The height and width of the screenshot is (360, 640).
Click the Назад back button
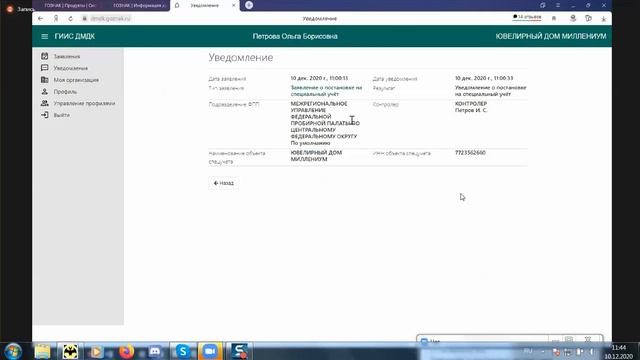tap(224, 183)
